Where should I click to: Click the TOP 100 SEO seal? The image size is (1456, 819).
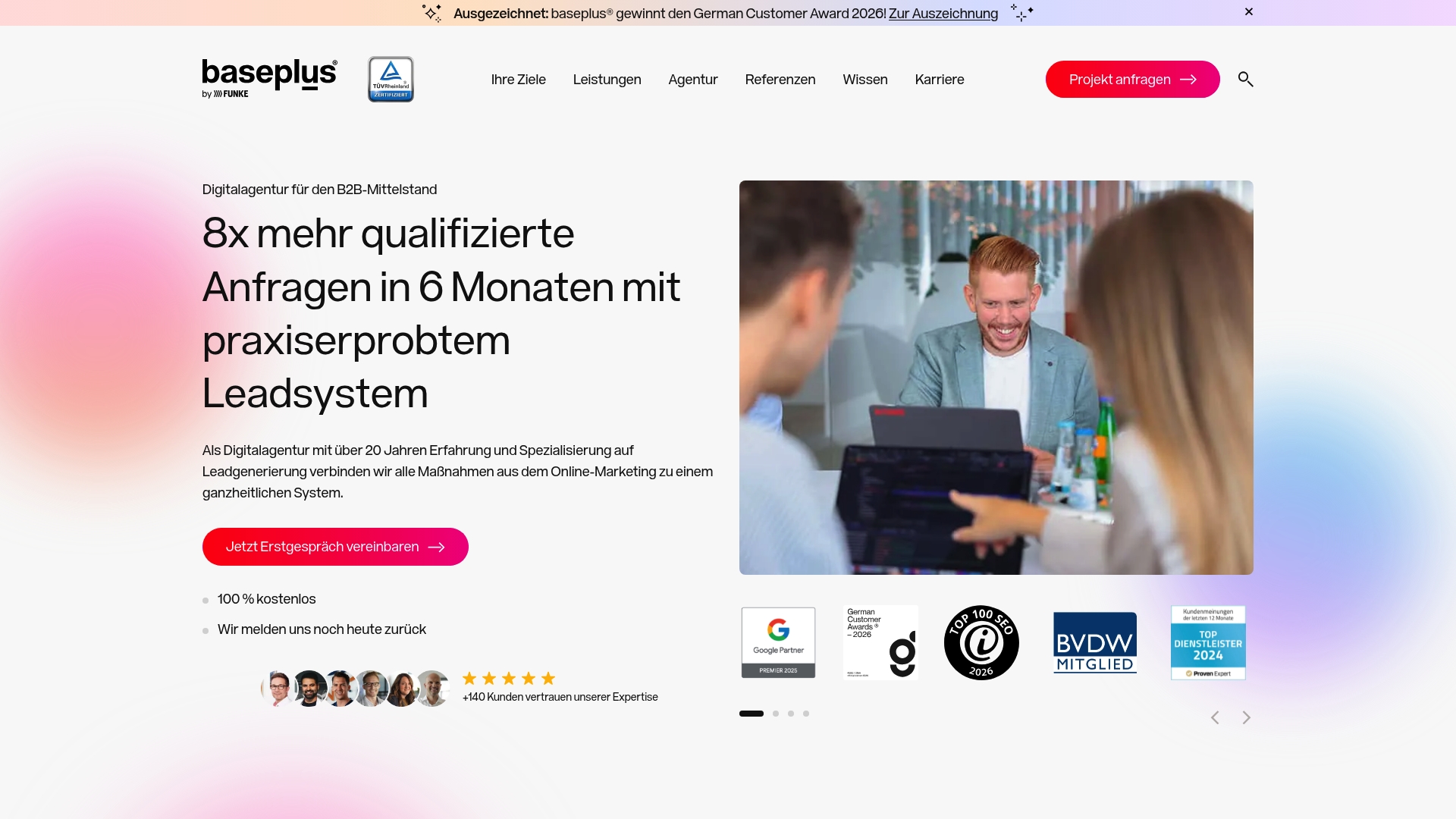point(981,642)
